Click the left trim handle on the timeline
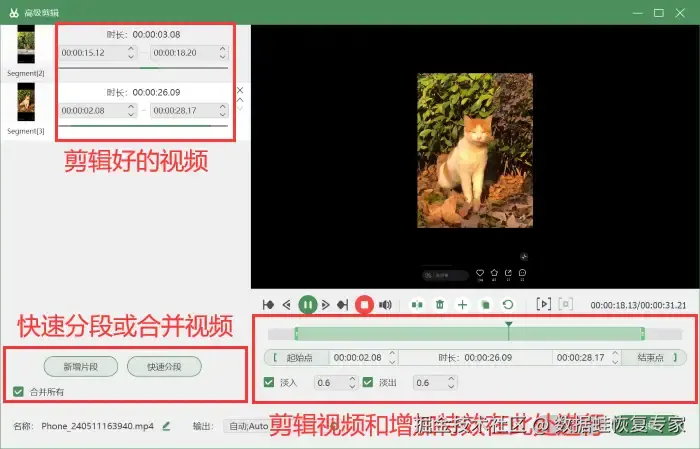 pos(296,333)
